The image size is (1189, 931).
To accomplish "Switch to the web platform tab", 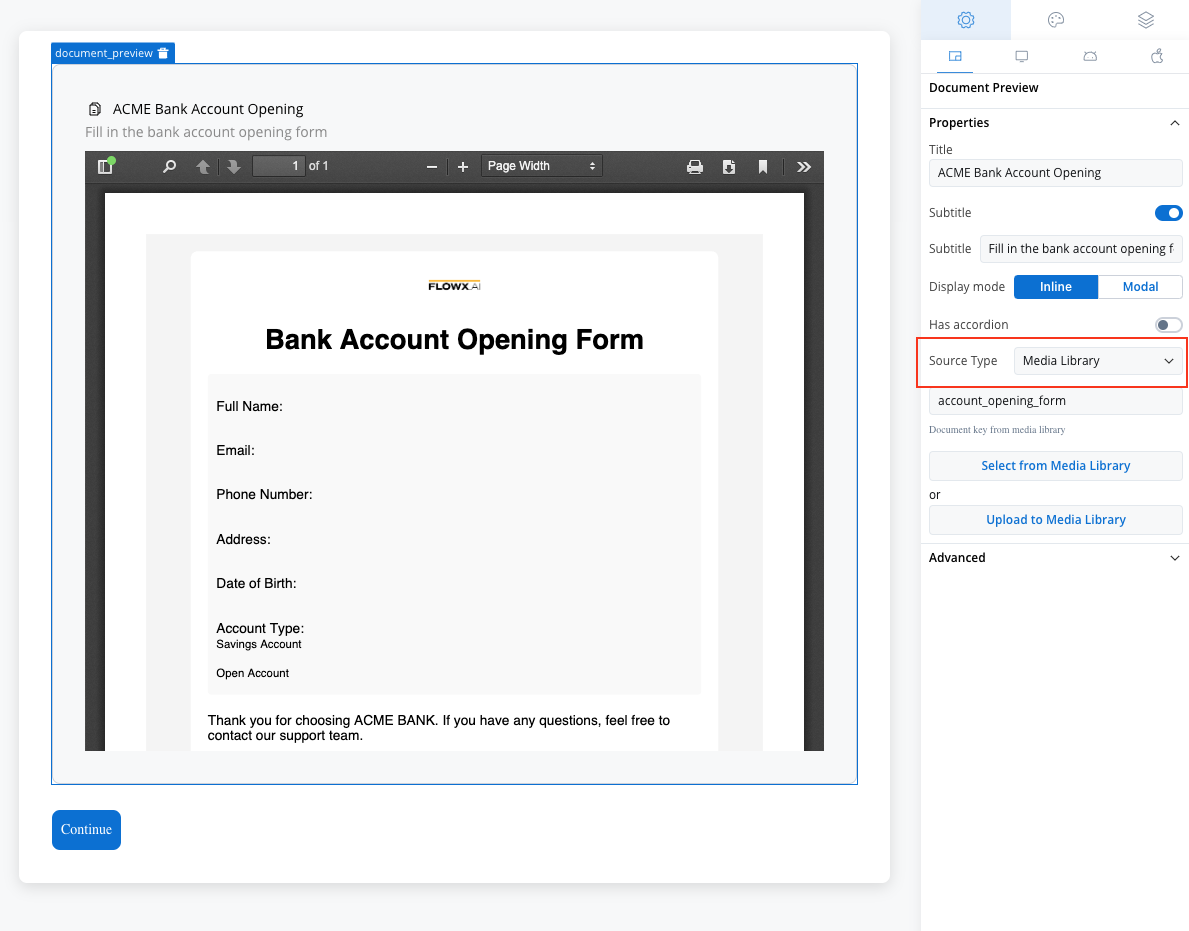I will pyautogui.click(x=955, y=56).
